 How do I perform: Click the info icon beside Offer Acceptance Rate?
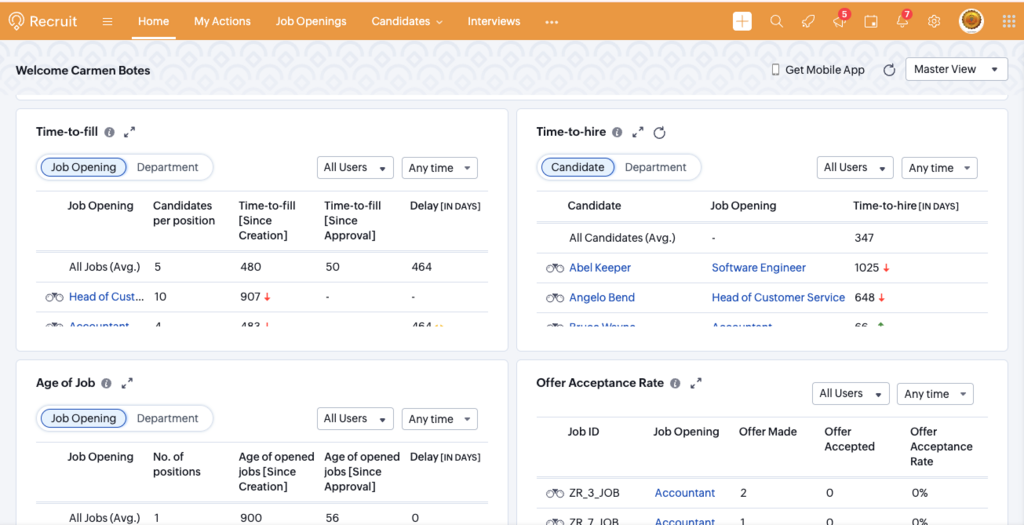(x=675, y=383)
